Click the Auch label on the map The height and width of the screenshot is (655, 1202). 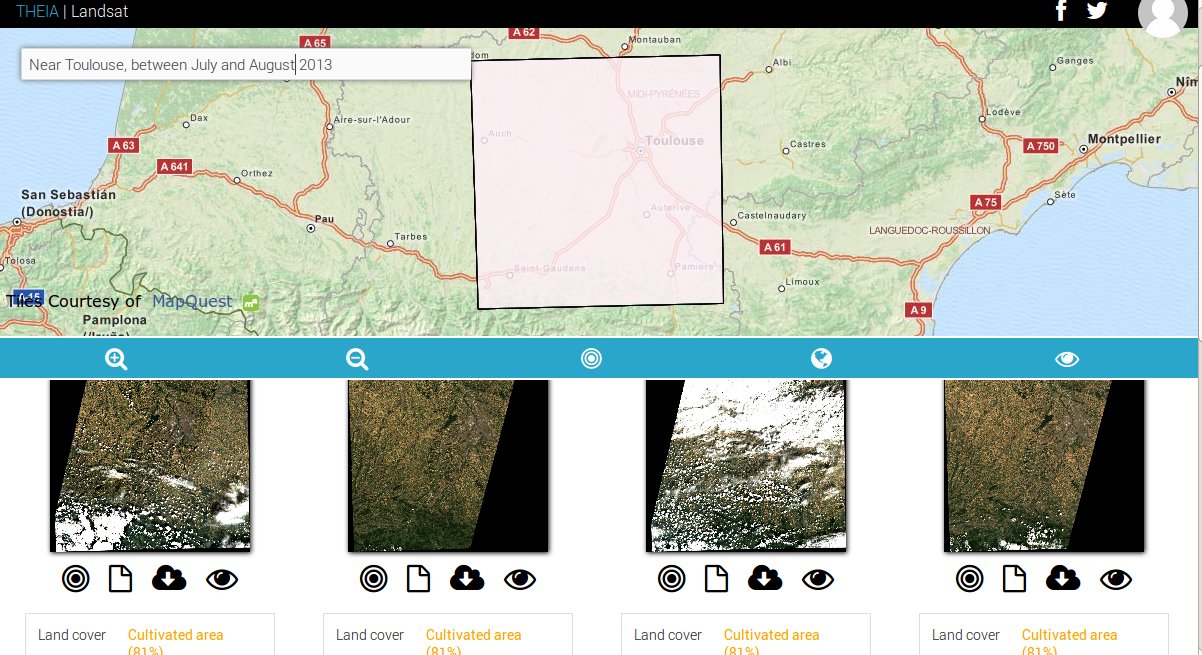tap(500, 133)
